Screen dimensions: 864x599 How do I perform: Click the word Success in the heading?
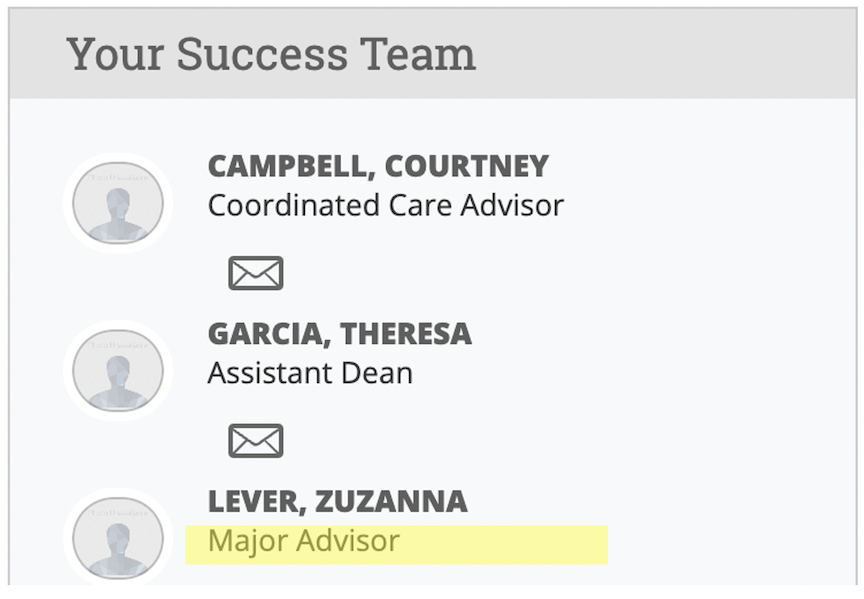point(262,54)
